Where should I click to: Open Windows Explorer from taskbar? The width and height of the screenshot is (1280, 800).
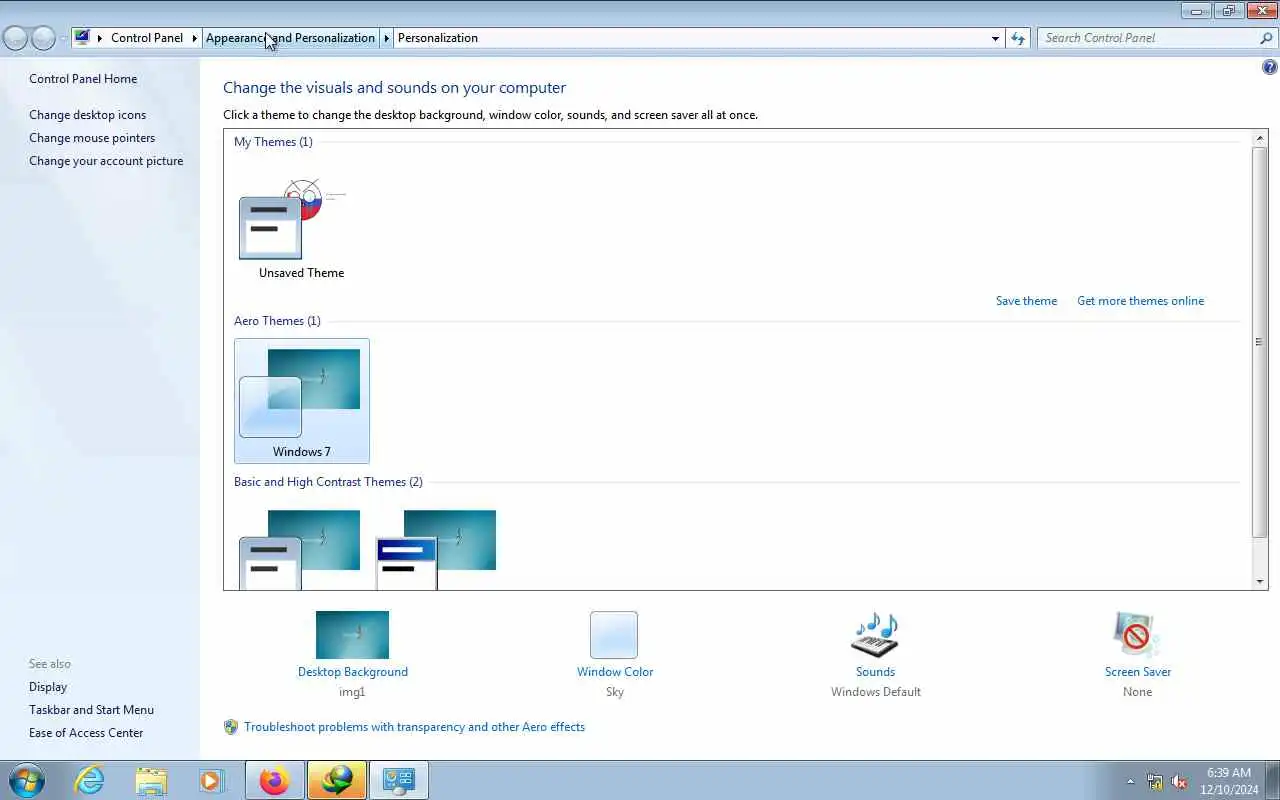tap(151, 780)
